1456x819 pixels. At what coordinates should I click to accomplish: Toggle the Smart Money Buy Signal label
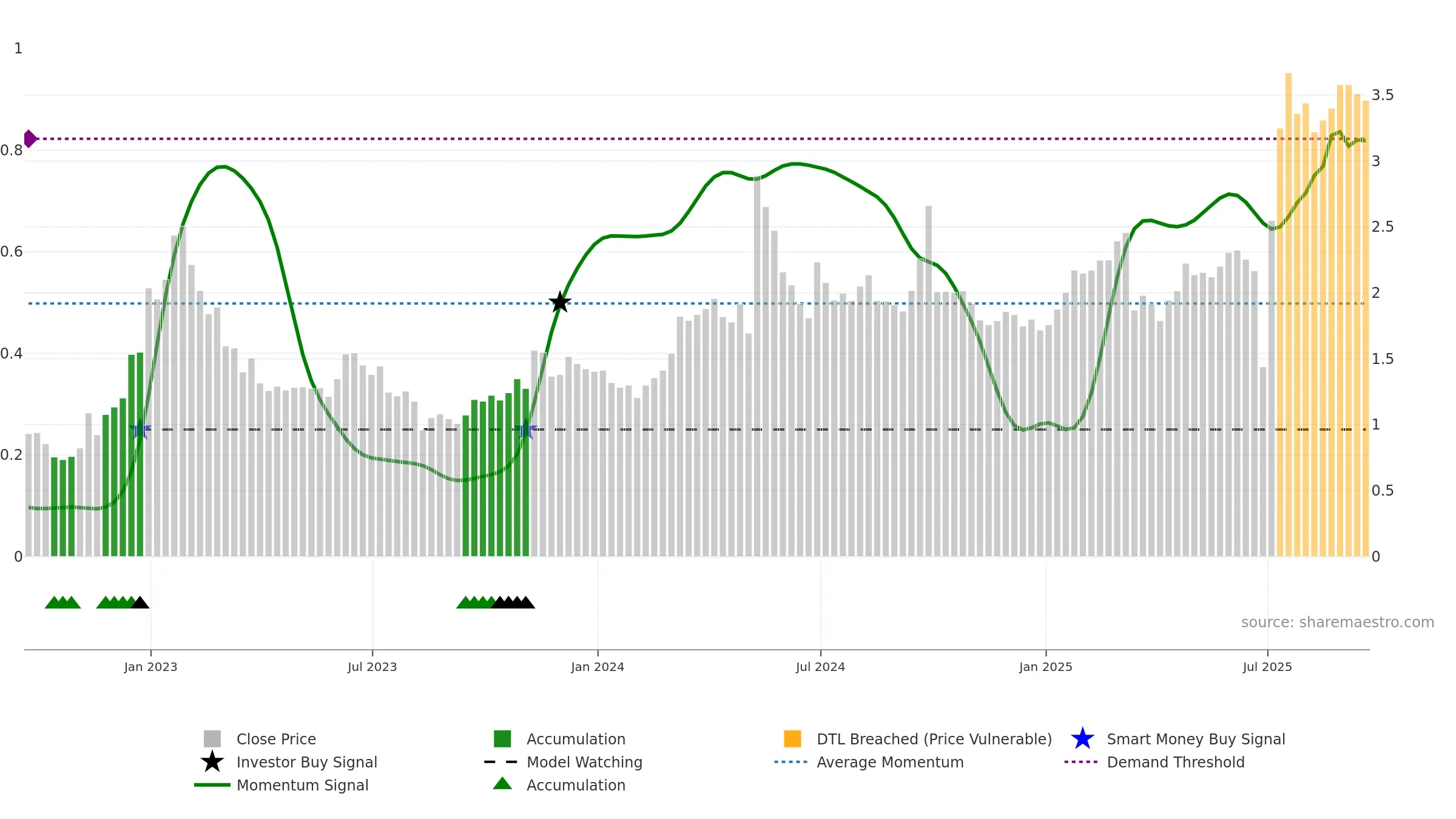(x=1196, y=739)
